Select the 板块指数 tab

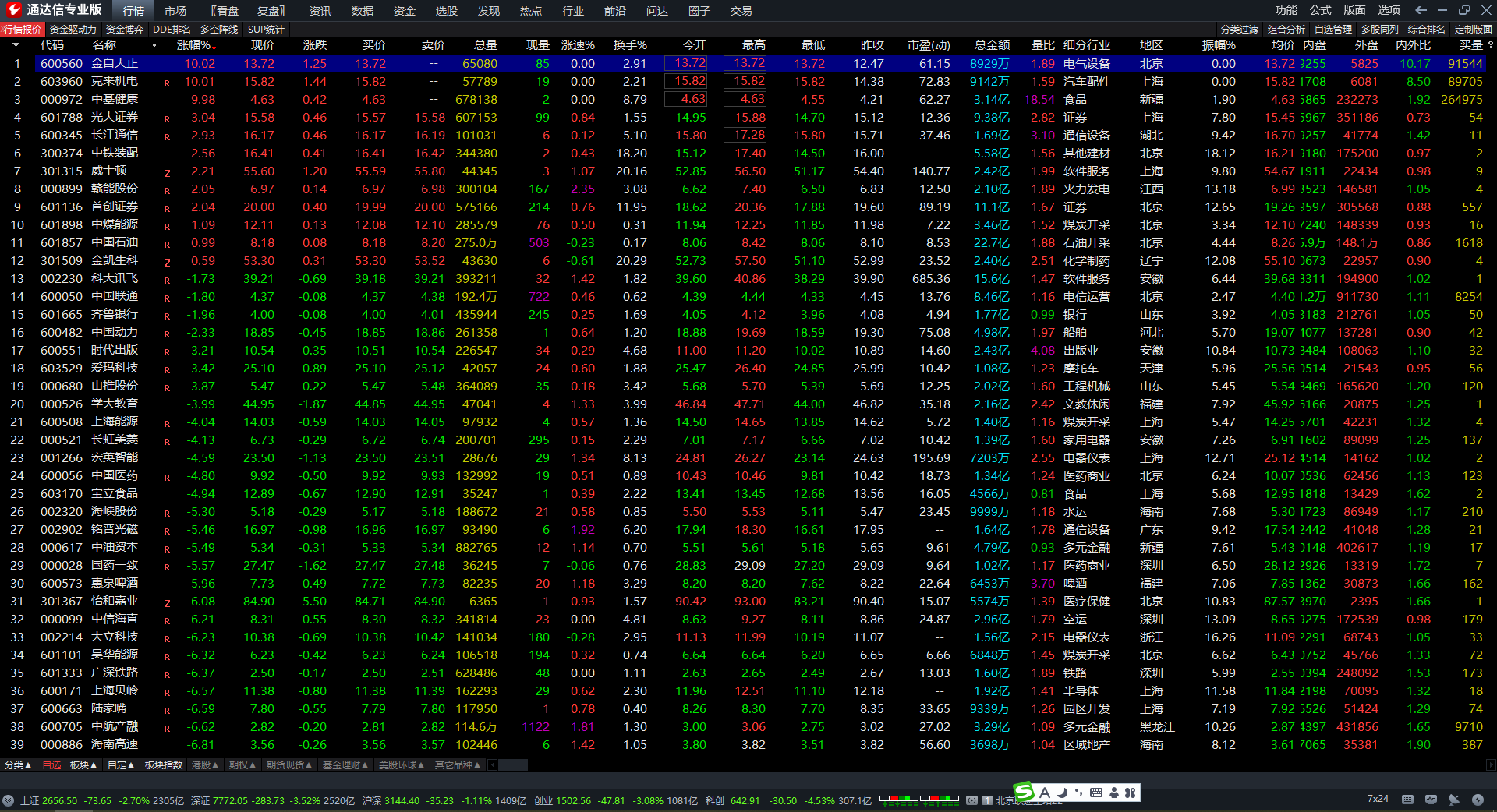pos(164,765)
